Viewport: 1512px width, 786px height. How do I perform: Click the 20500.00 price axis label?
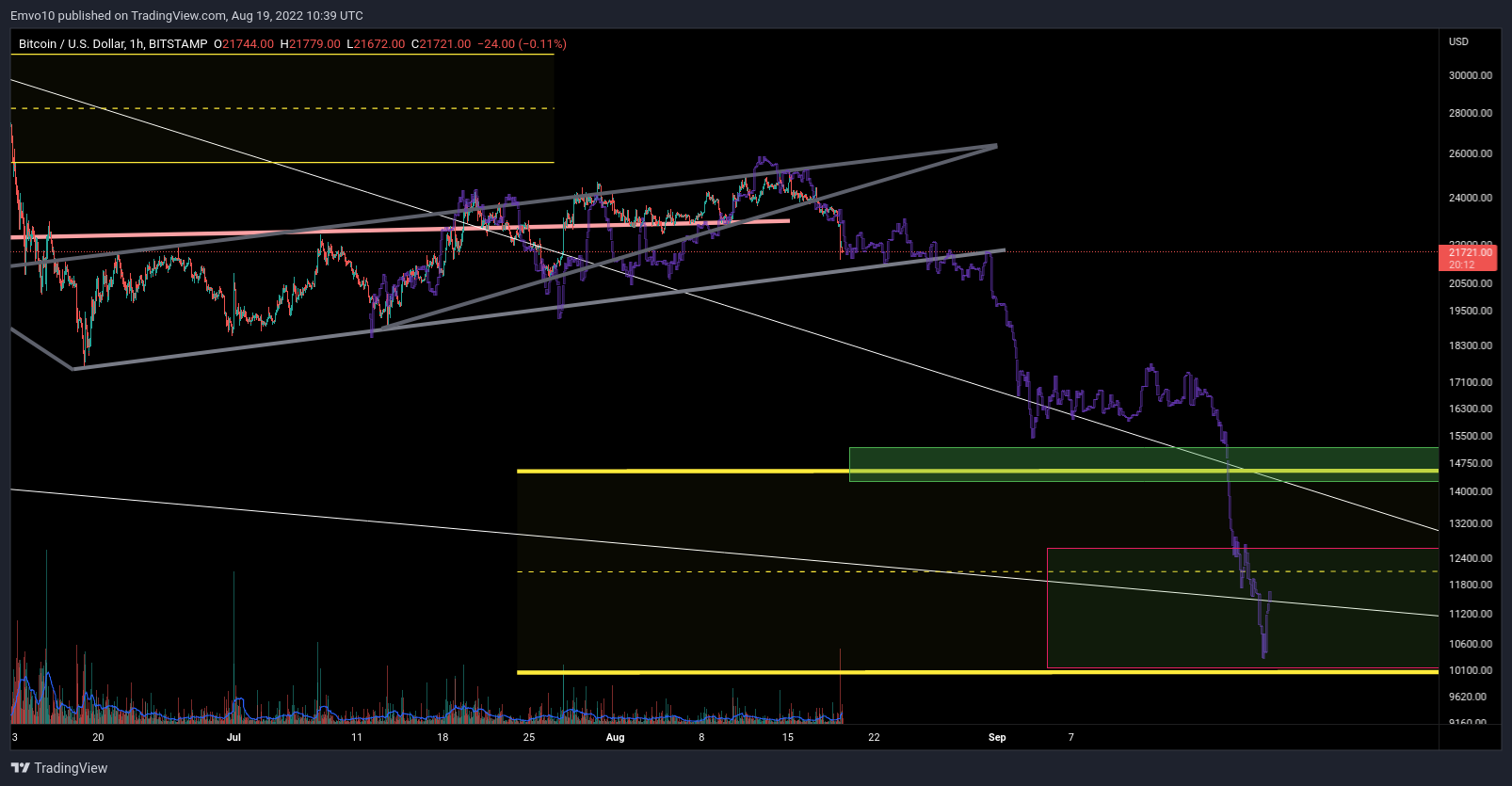pyautogui.click(x=1471, y=283)
